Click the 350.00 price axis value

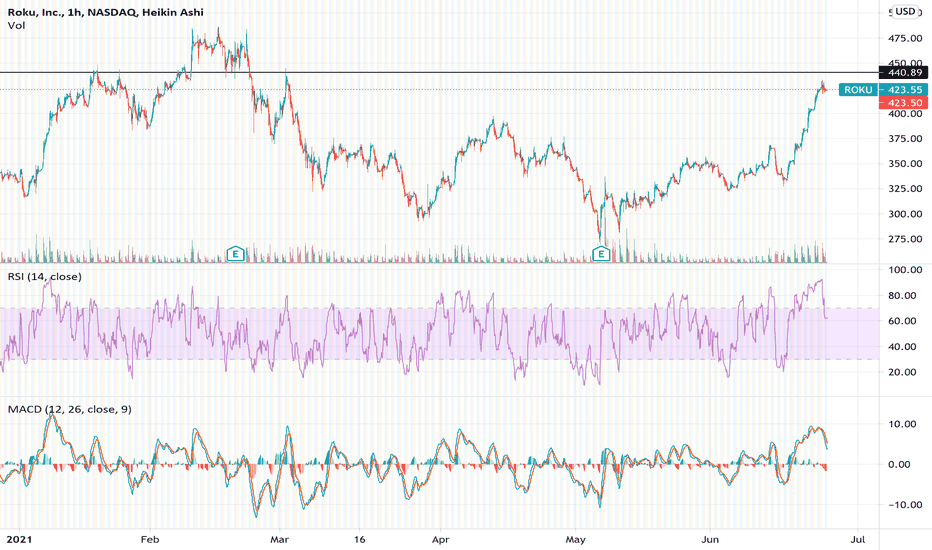(905, 164)
